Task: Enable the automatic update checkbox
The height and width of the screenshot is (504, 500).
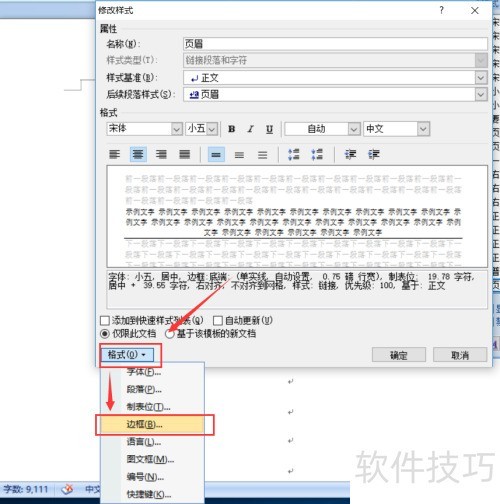Action: pyautogui.click(x=218, y=321)
